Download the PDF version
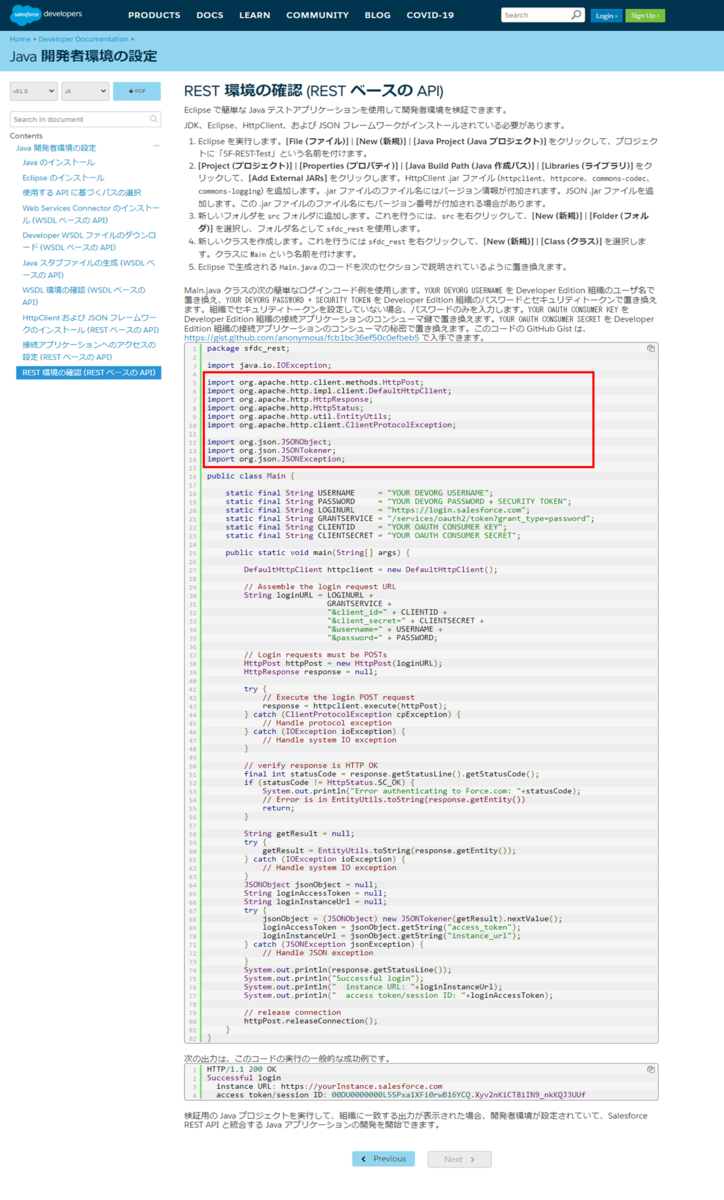Viewport: 724px width, 1200px height. (137, 91)
